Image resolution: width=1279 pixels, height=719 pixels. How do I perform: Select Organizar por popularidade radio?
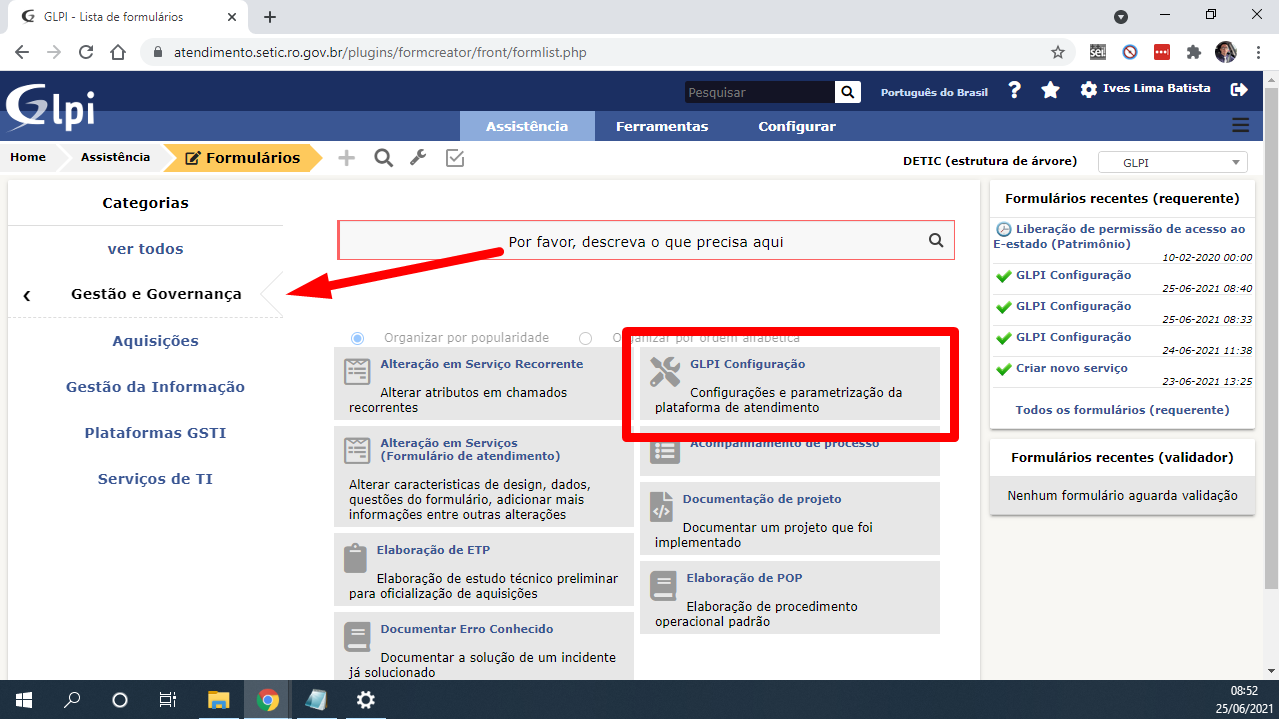[x=358, y=338]
